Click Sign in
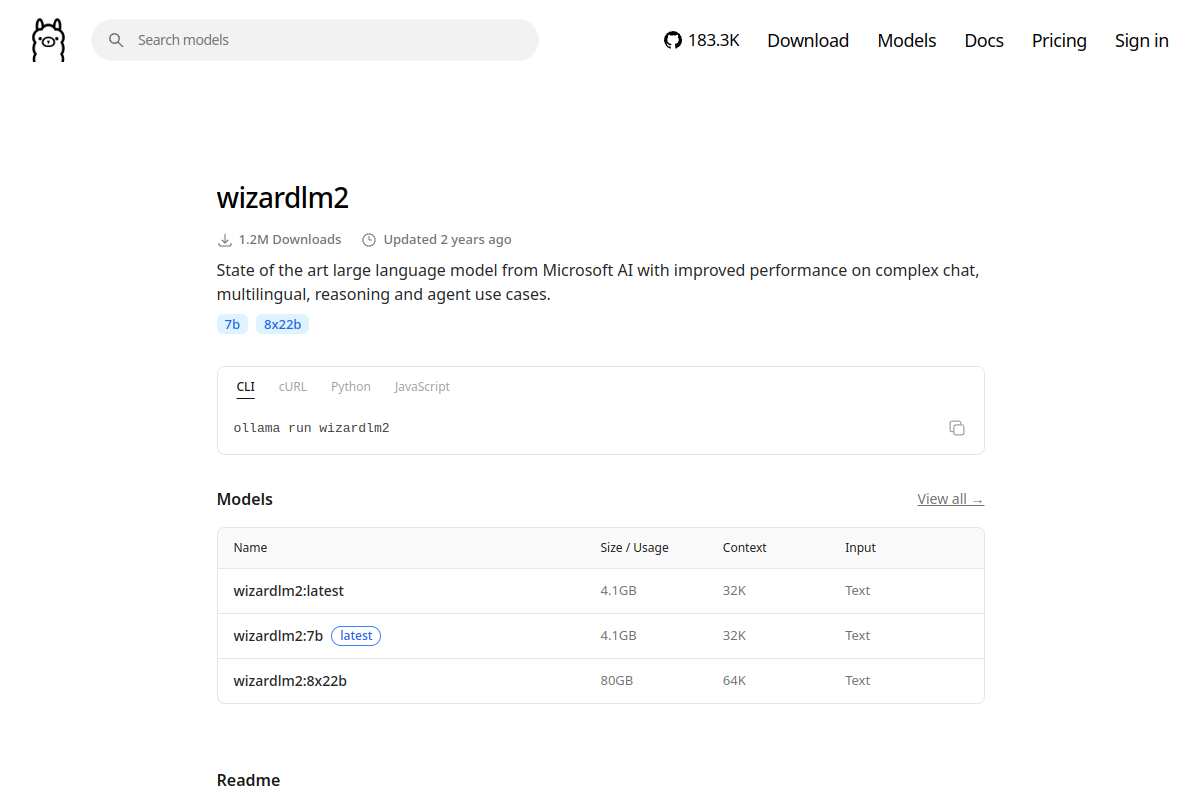Viewport: 1200px width, 800px height. tap(1142, 40)
